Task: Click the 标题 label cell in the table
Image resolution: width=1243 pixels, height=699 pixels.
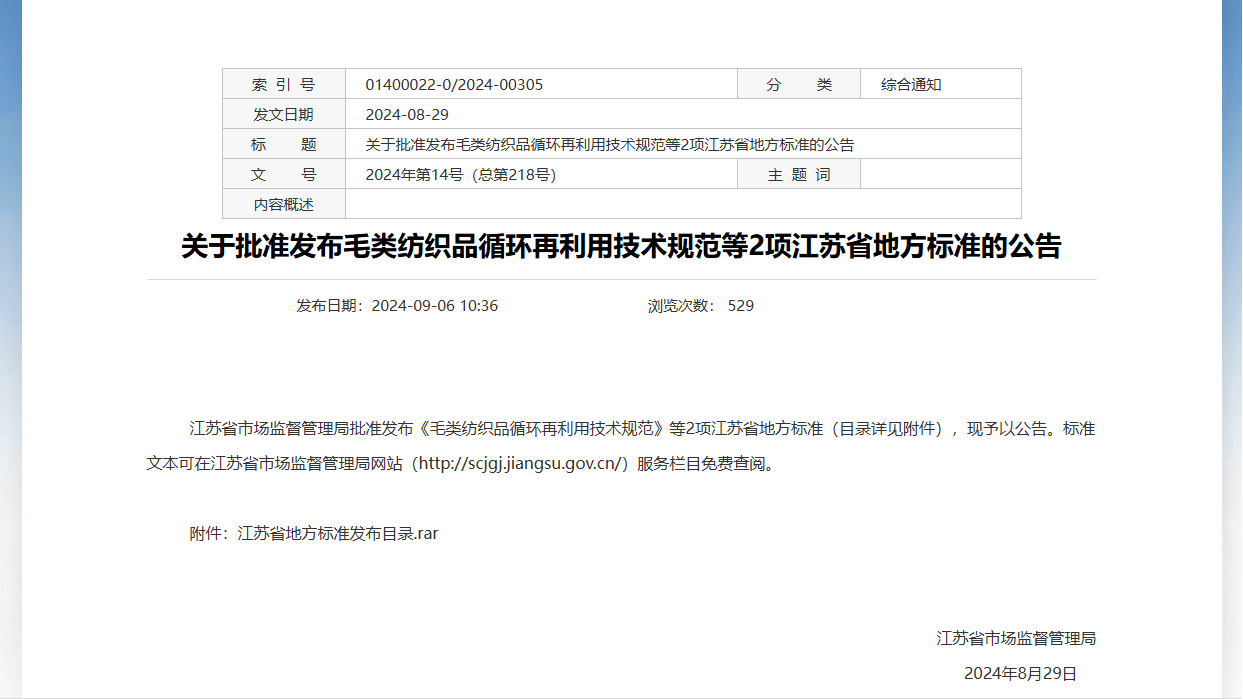Action: click(283, 145)
